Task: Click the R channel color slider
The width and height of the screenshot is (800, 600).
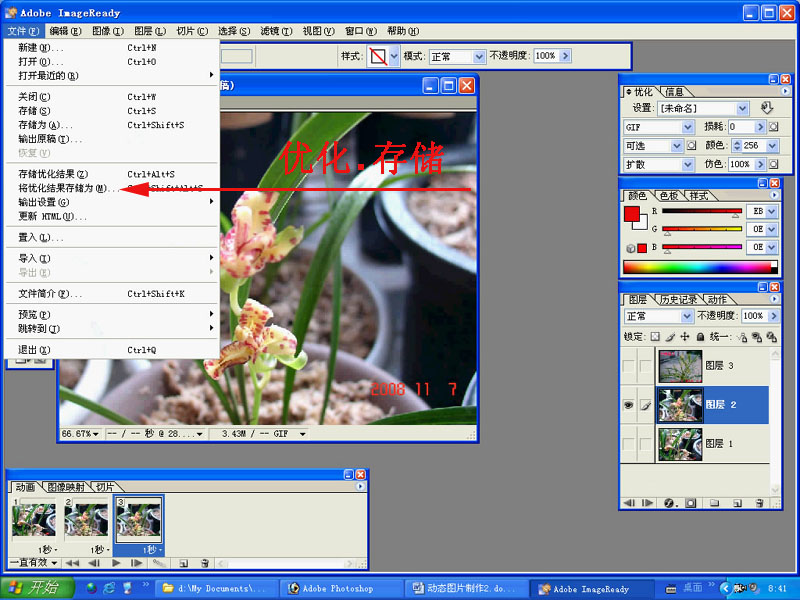Action: point(702,211)
